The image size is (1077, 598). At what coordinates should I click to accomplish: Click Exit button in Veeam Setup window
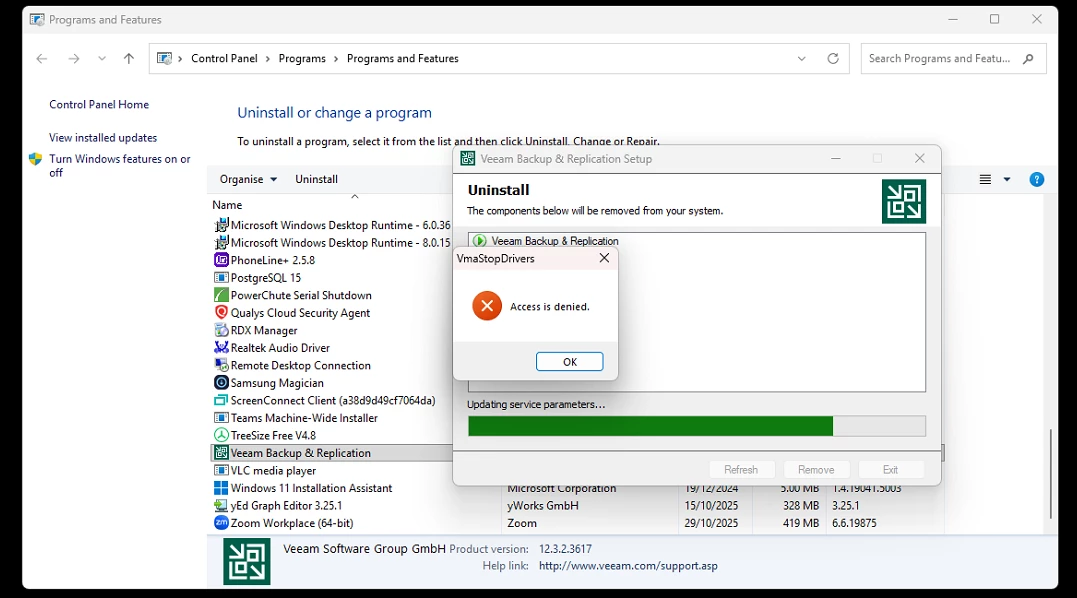[890, 470]
